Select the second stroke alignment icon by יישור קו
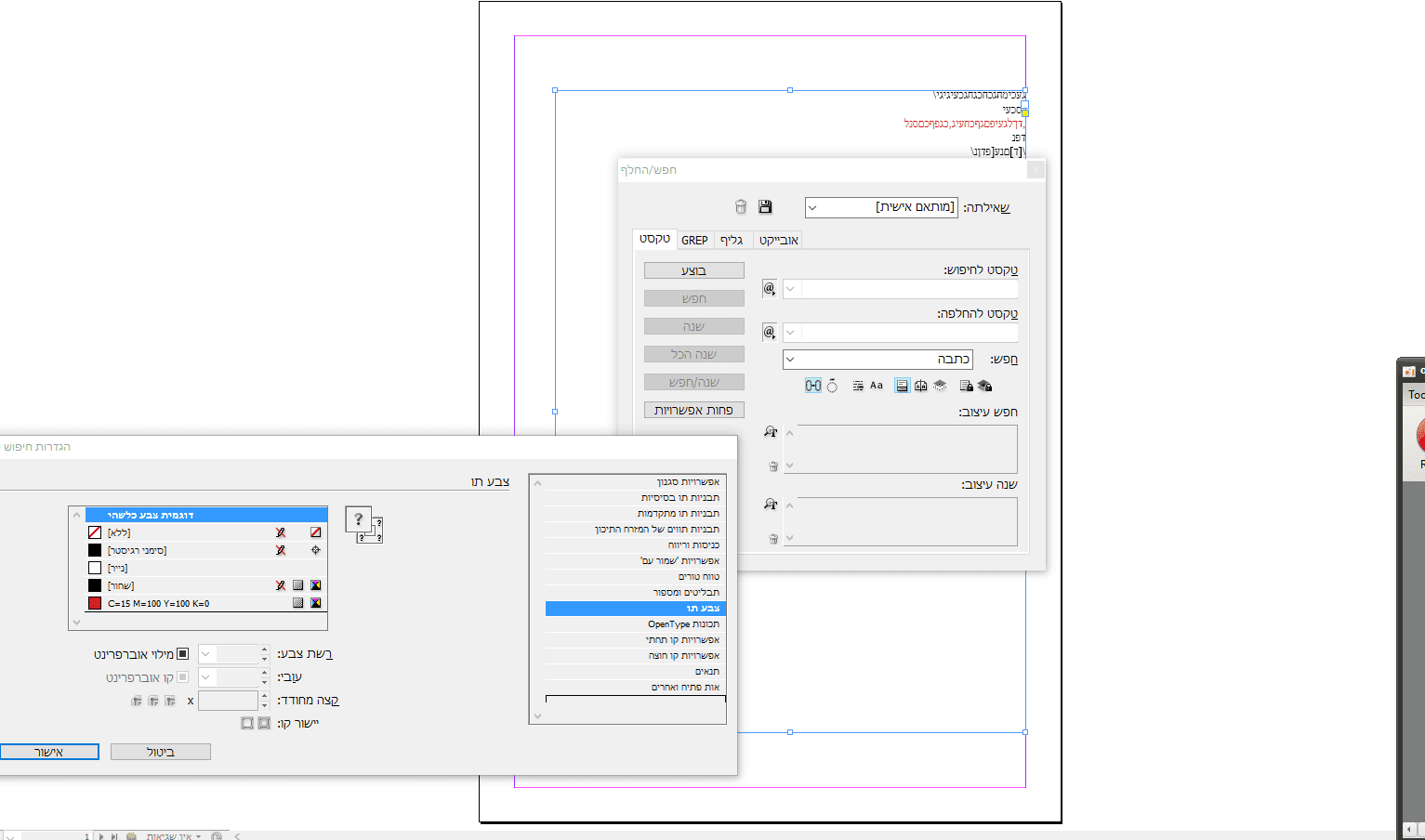1425x840 pixels. 247,723
